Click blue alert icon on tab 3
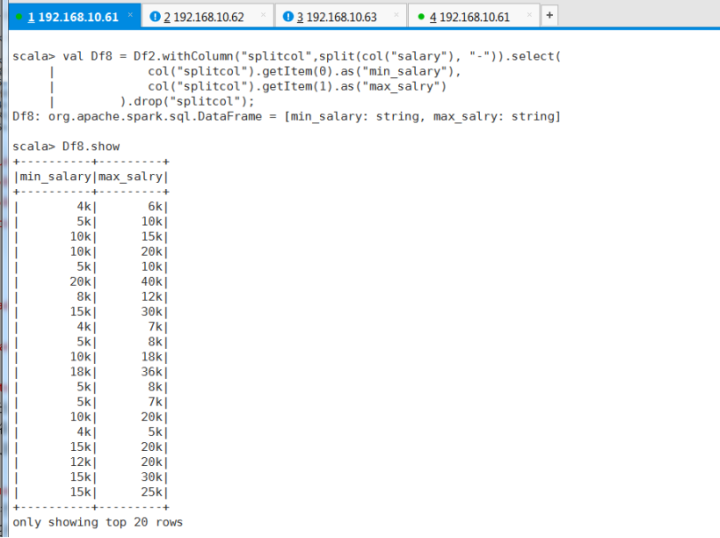 coord(288,17)
